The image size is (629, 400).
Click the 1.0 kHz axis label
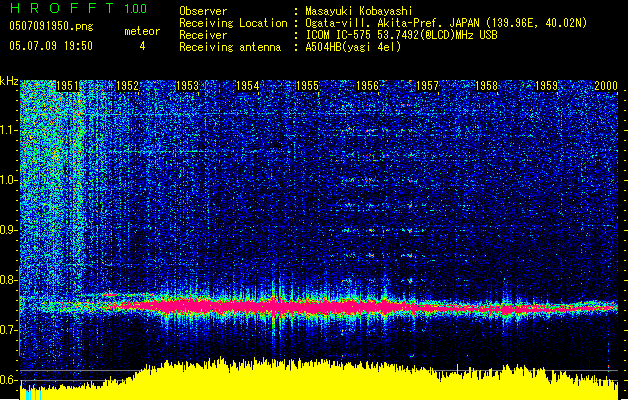(x=8, y=181)
